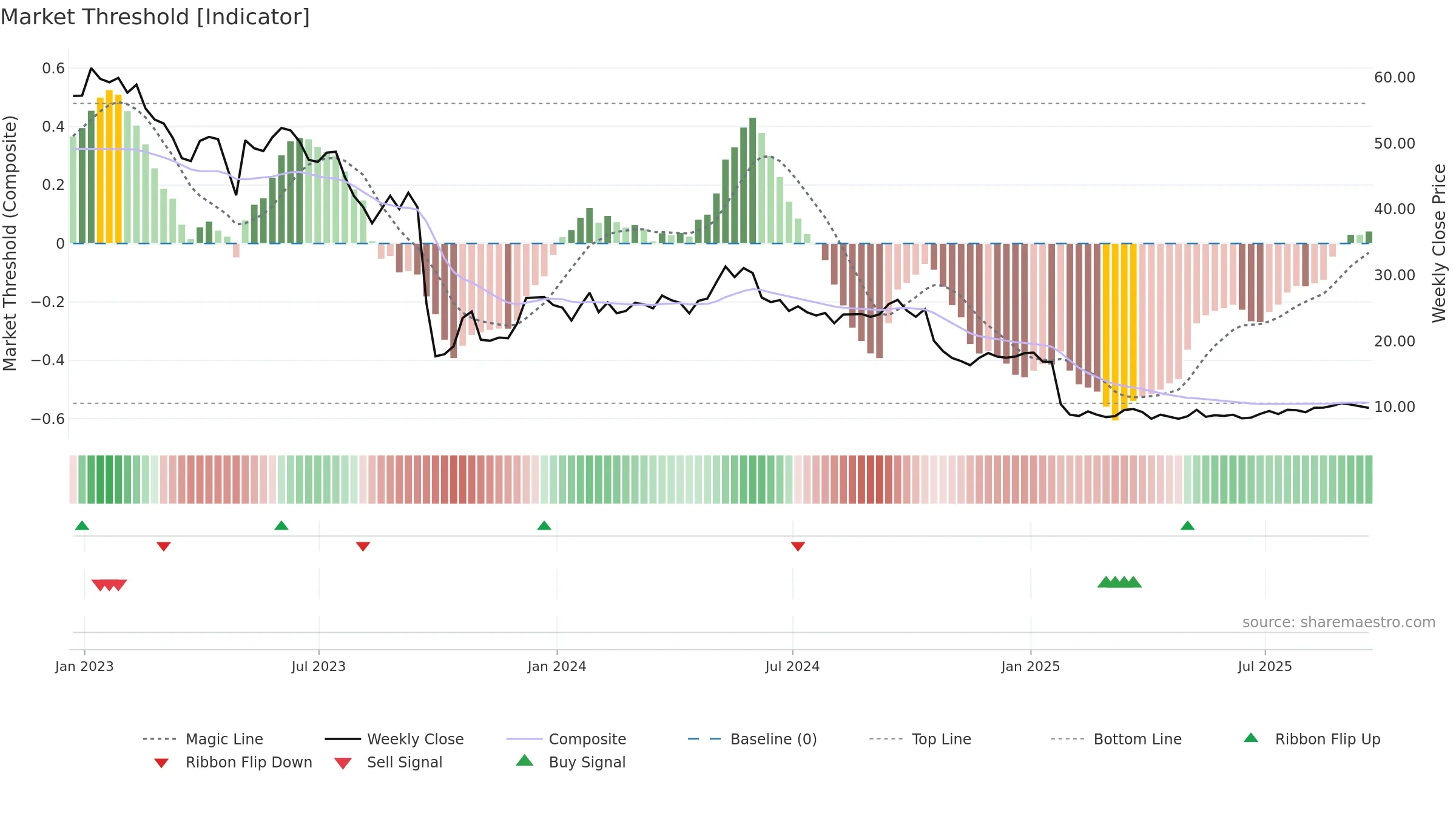Viewport: 1456px width, 819px height.
Task: Click the 0 baseline tick label on left axis
Action: tap(60, 244)
